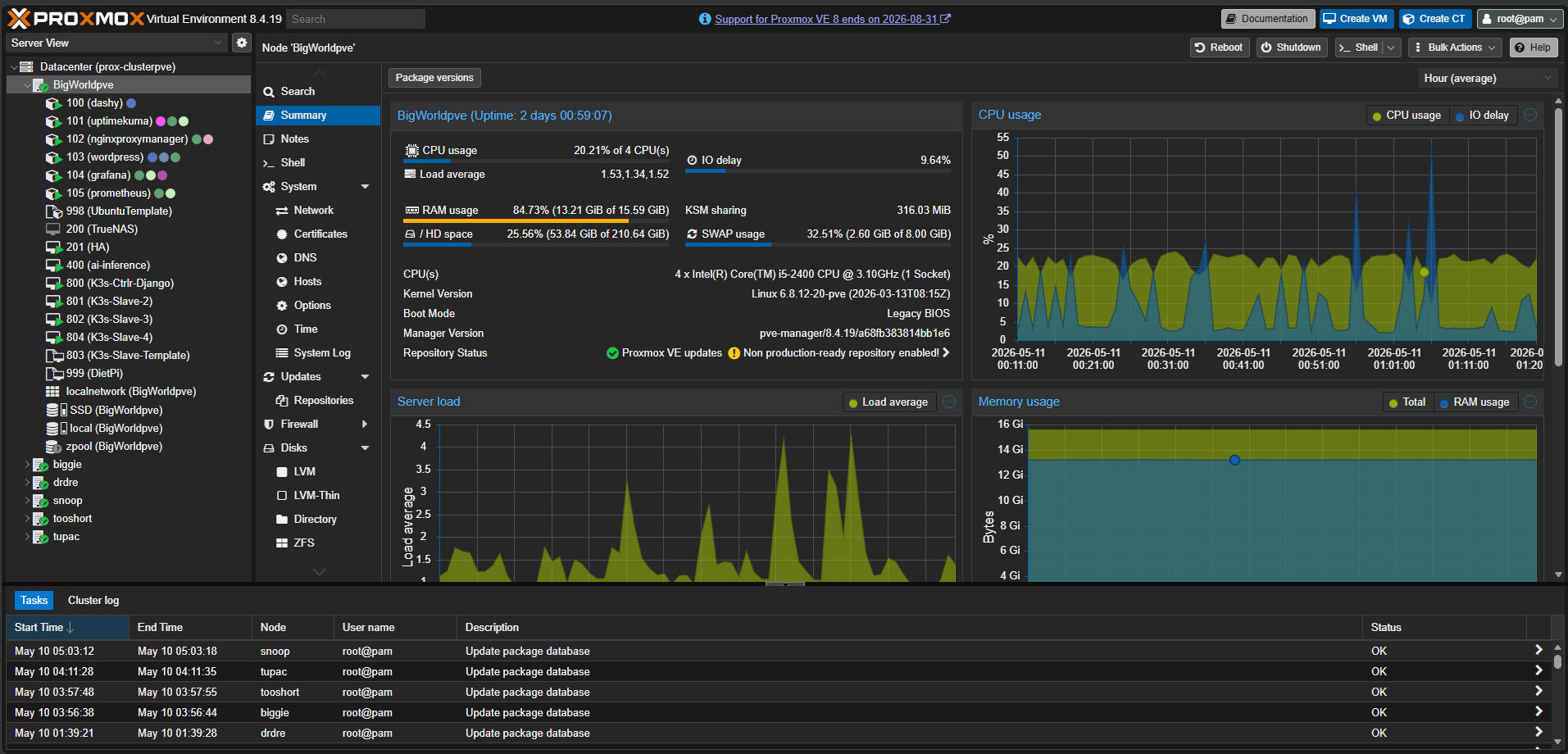Sort tasks by Start Time column
The image size is (1568, 754).
[x=67, y=628]
